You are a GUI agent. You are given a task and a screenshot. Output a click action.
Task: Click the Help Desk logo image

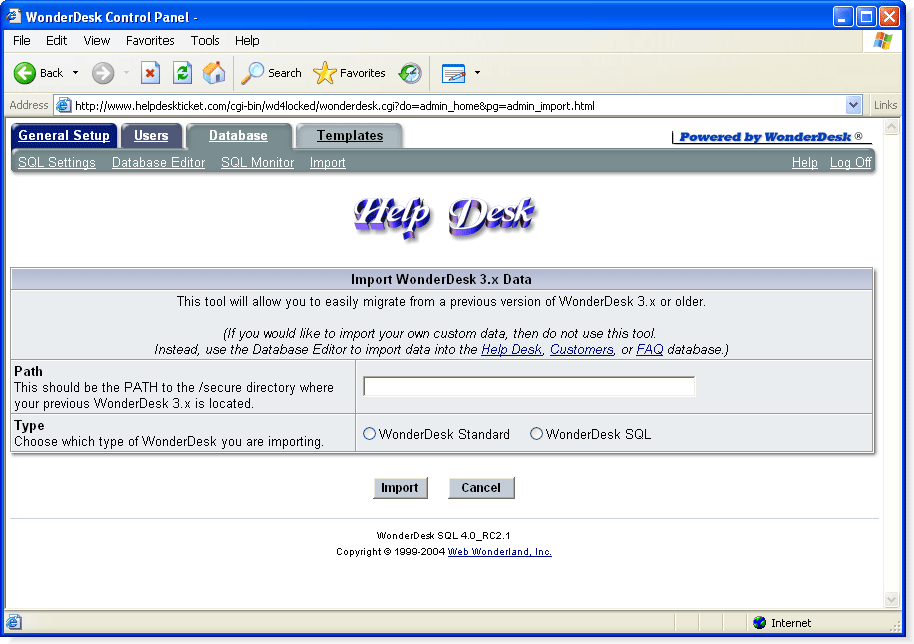444,217
